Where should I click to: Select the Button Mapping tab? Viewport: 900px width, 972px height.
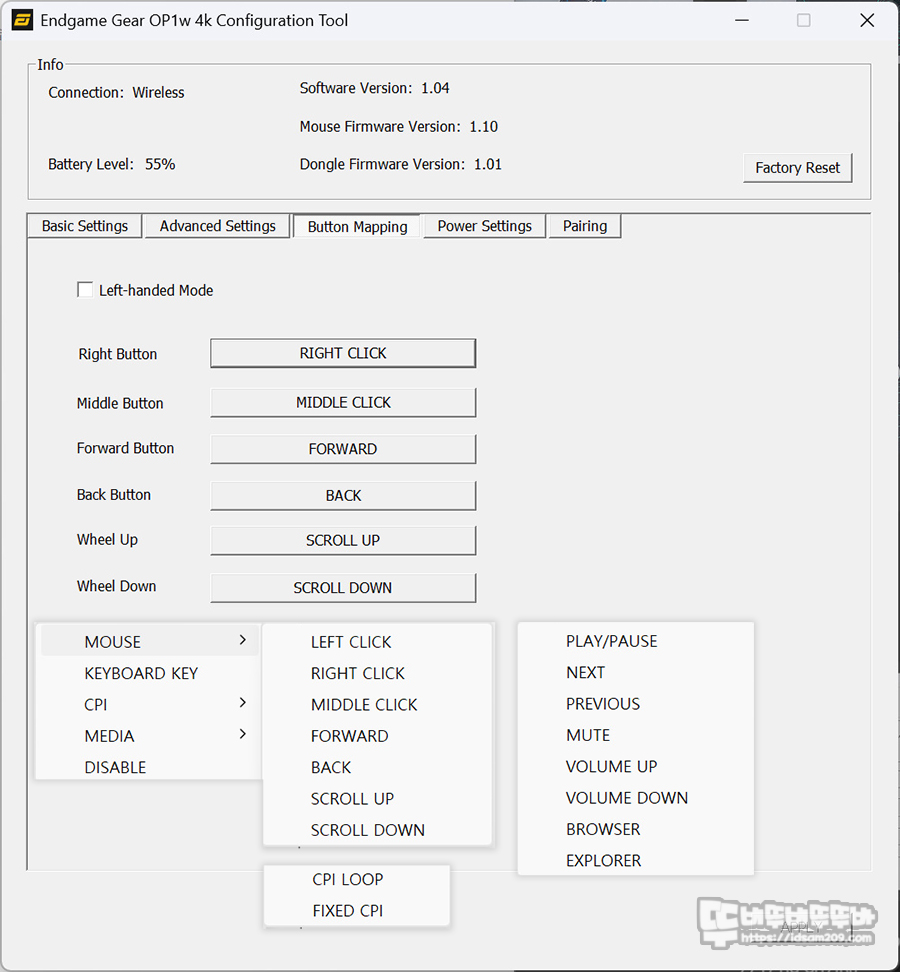tap(358, 226)
